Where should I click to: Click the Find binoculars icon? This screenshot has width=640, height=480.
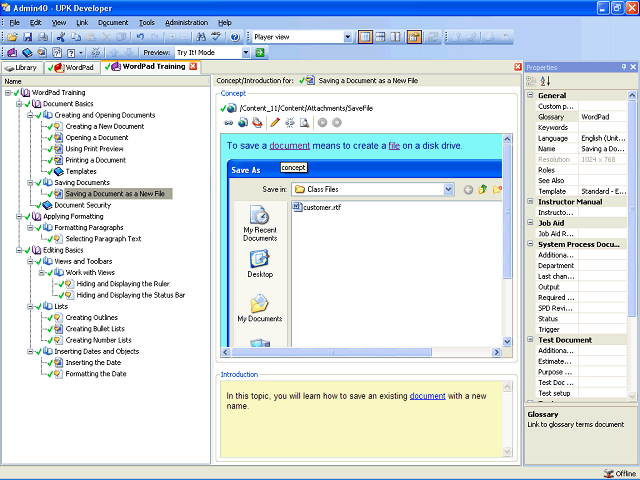201,37
